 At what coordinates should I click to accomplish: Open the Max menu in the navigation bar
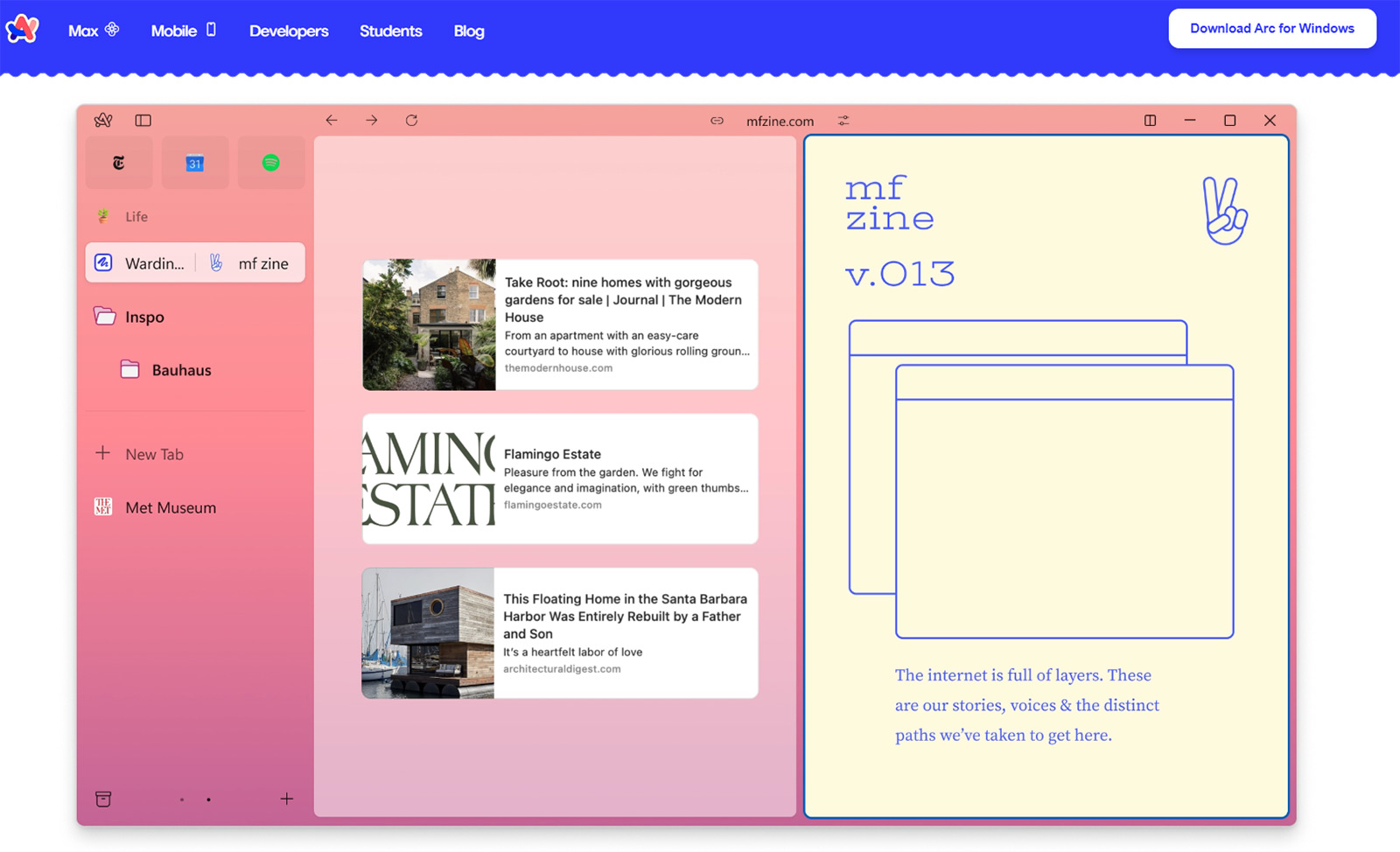[93, 31]
